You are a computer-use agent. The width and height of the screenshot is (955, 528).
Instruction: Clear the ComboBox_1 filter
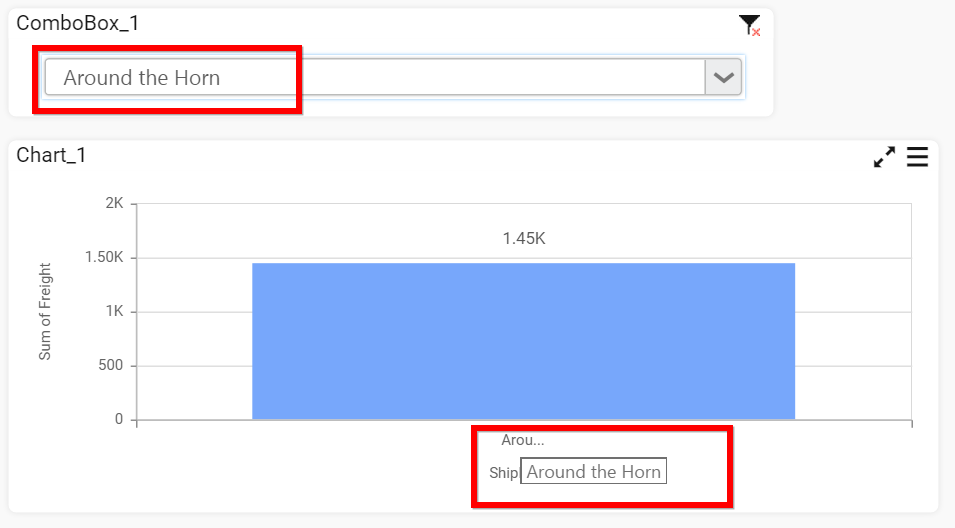[x=749, y=26]
